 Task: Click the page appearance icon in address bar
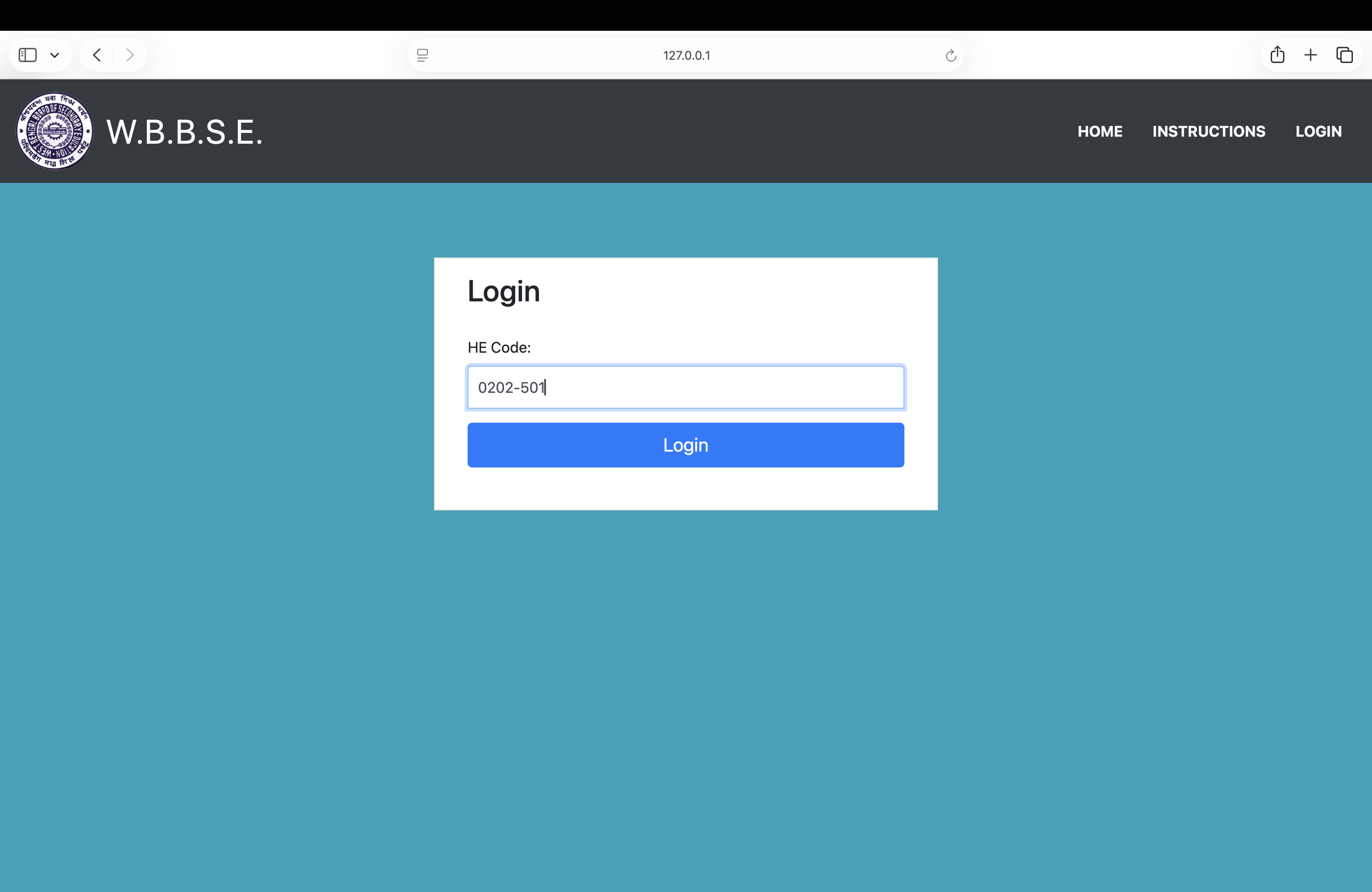[423, 55]
